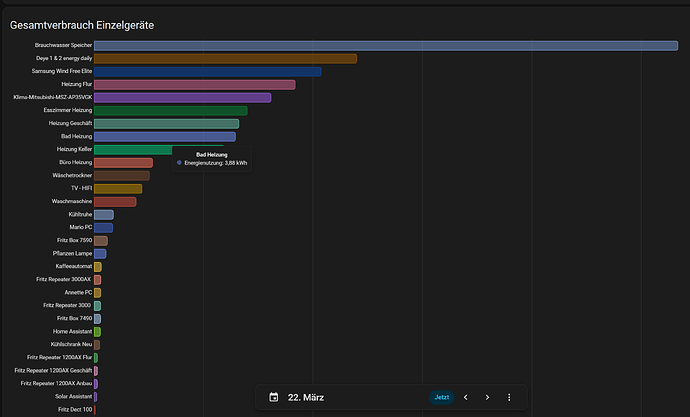Click the 22. März date label

(x=306, y=397)
